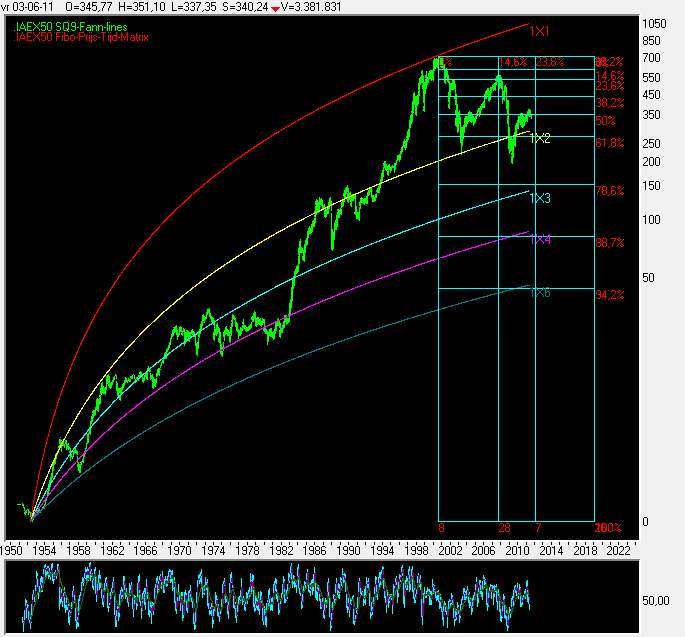
Task: Select the 50% Fibonacci retracement label
Action: [604, 121]
